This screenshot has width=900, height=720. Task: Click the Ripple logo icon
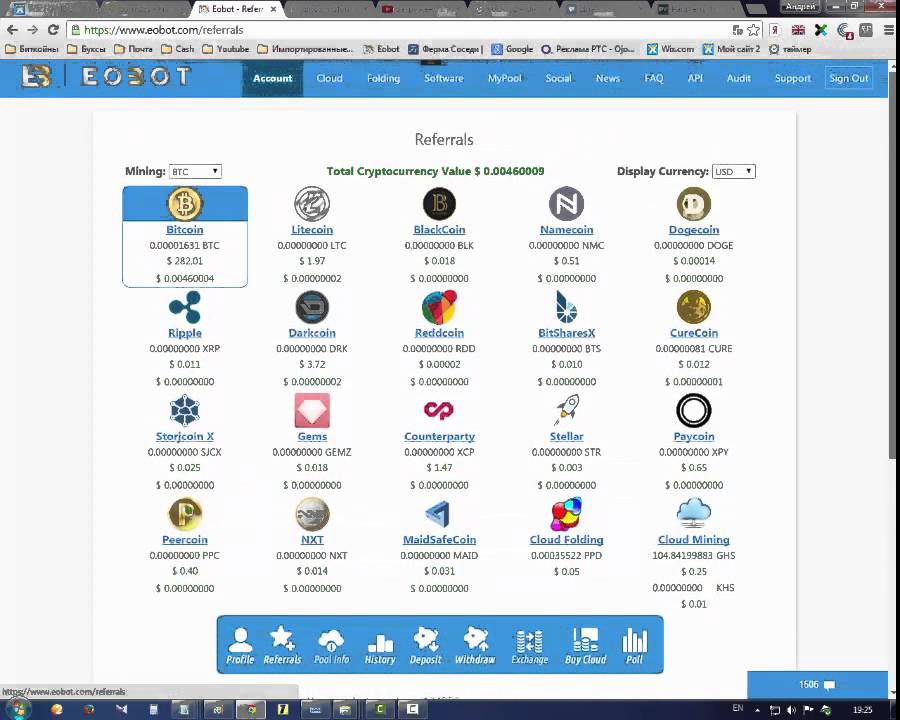[185, 307]
